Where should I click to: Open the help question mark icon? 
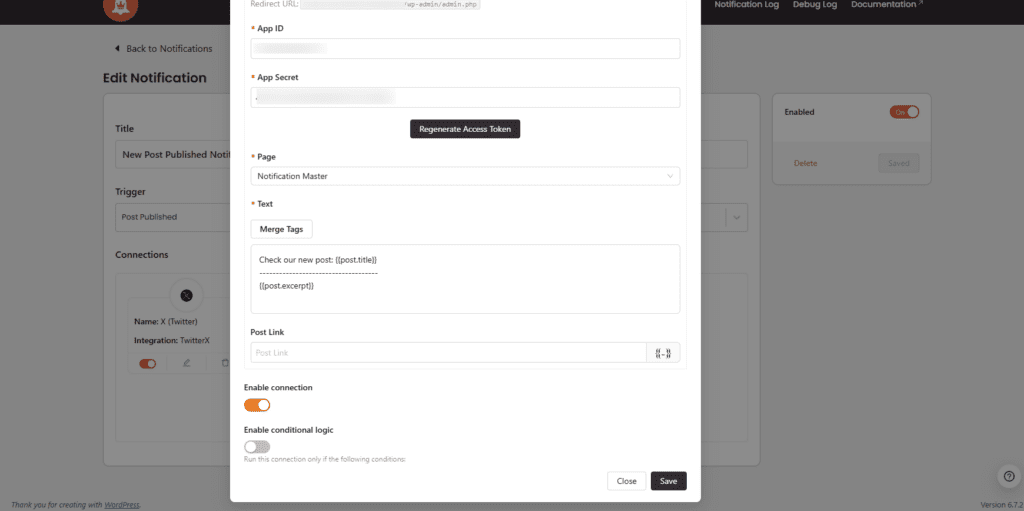pyautogui.click(x=1008, y=476)
